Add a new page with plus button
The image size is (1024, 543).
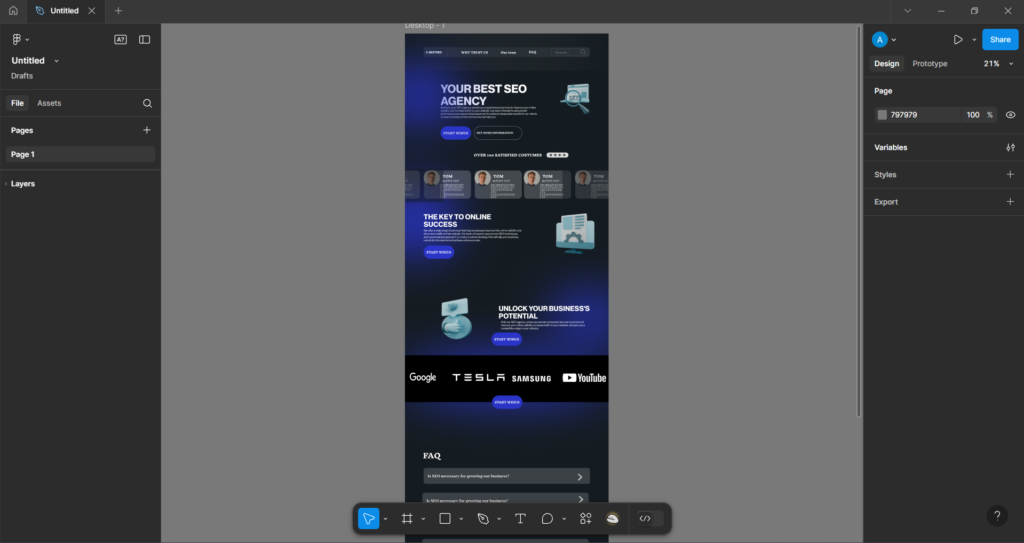(x=147, y=130)
